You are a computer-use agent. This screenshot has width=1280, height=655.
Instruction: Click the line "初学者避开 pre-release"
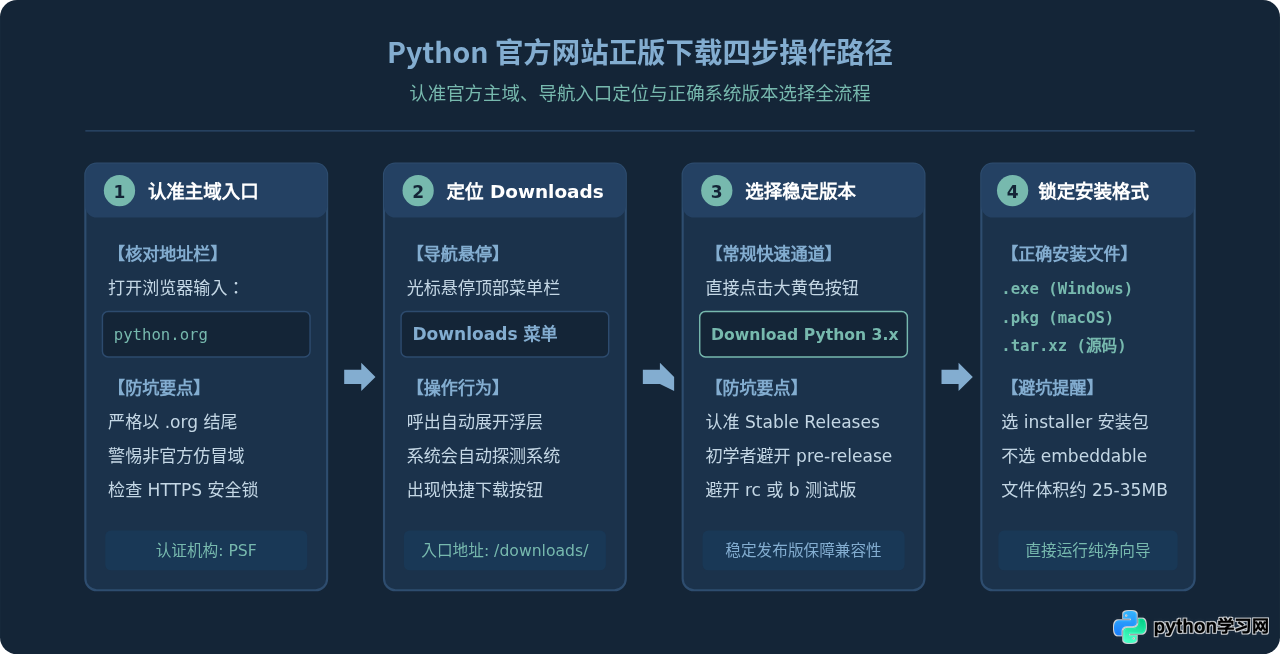pyautogui.click(x=799, y=456)
